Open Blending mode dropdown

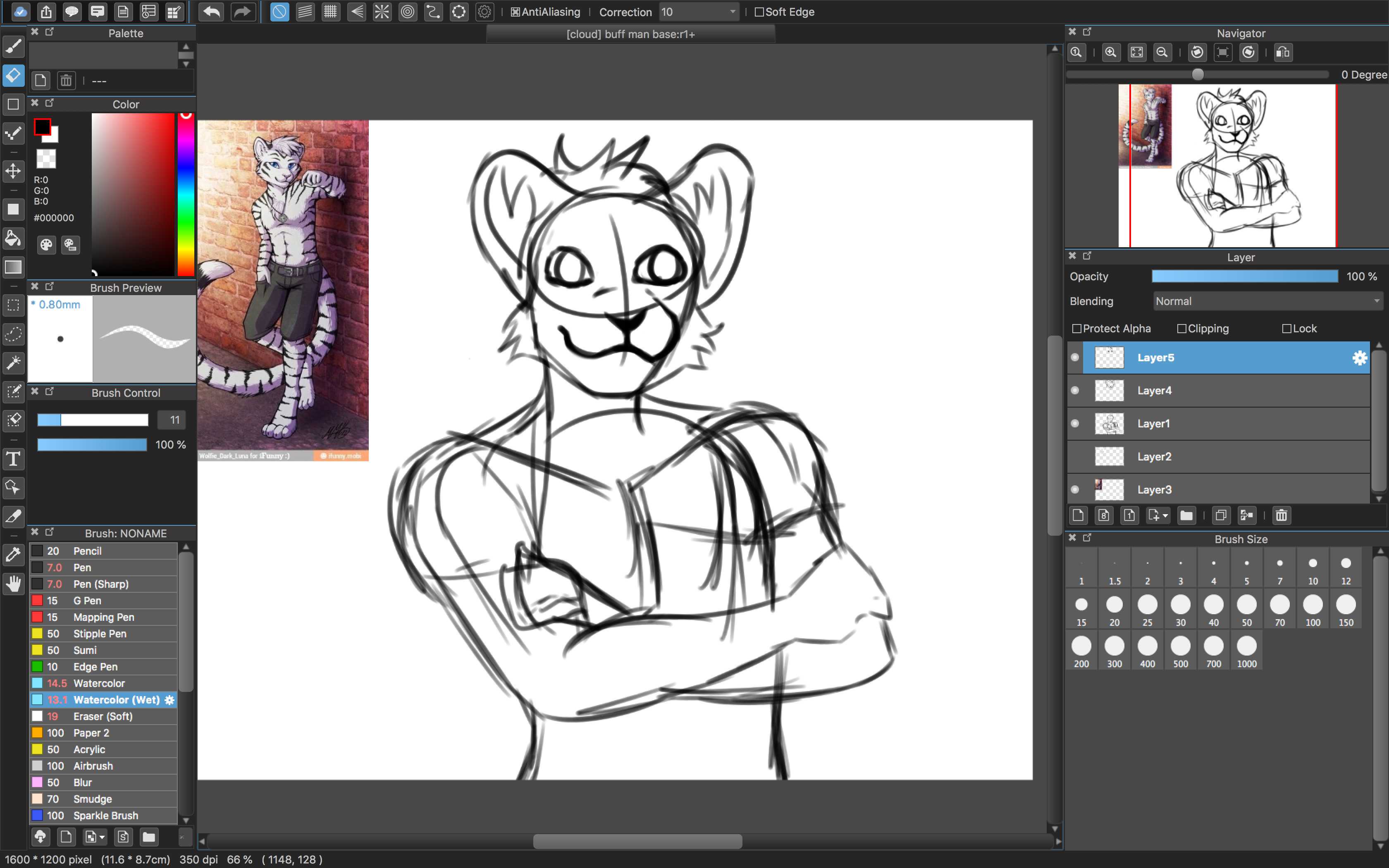coord(1268,301)
